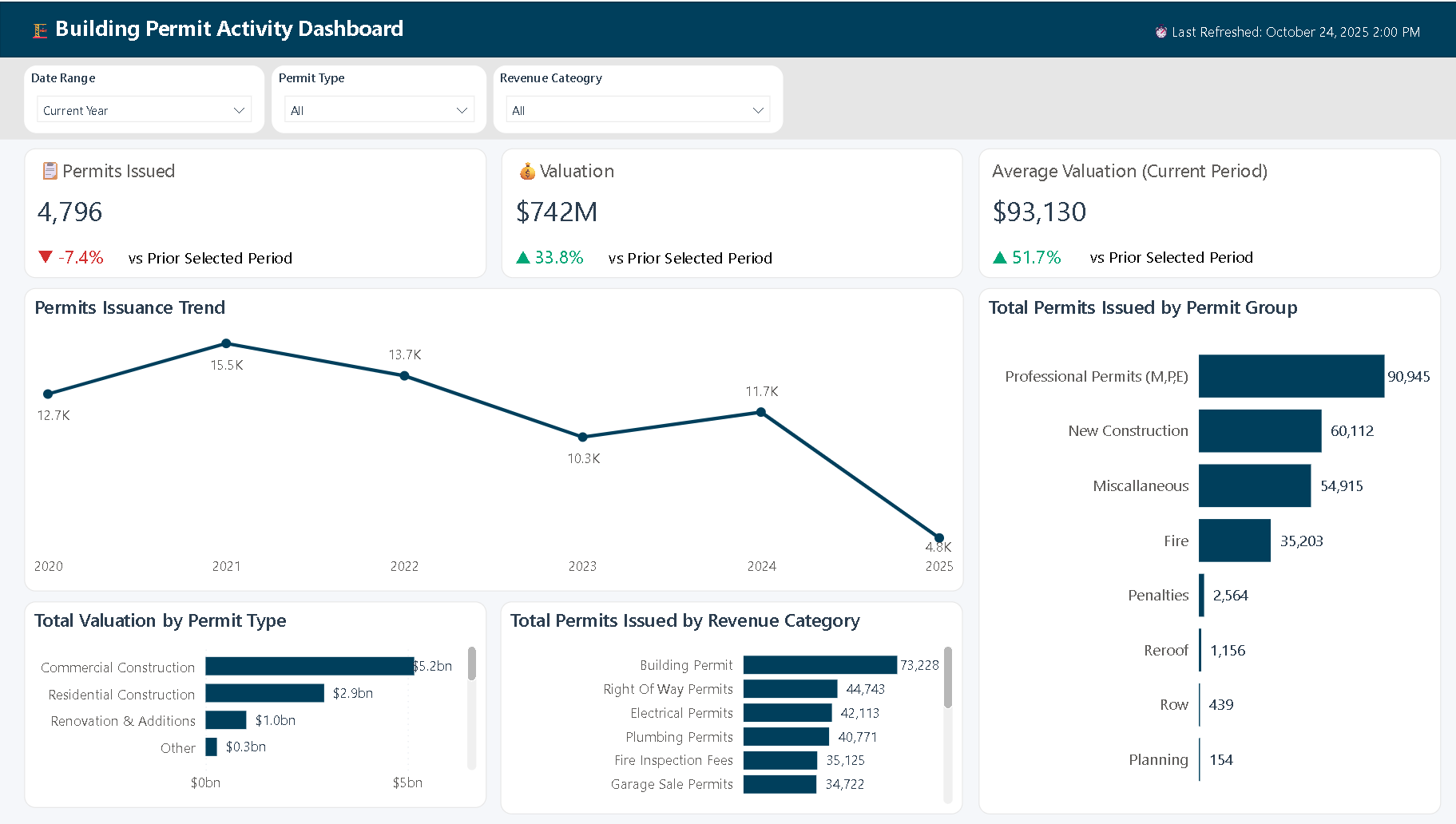Viewport: 1456px width, 824px height.
Task: Open the Revenue Category filter dropdown
Action: tap(637, 110)
